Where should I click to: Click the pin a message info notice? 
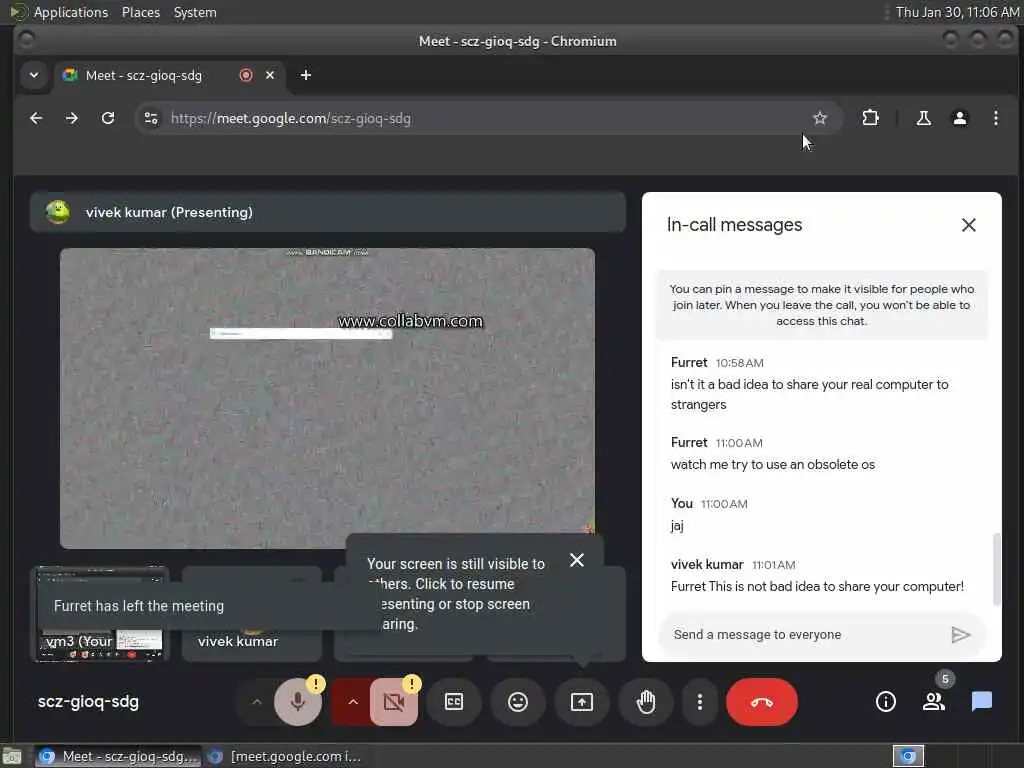822,305
